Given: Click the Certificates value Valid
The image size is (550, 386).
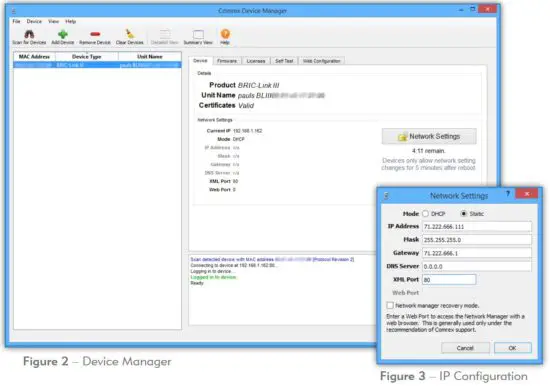Looking at the screenshot, I should (x=246, y=106).
